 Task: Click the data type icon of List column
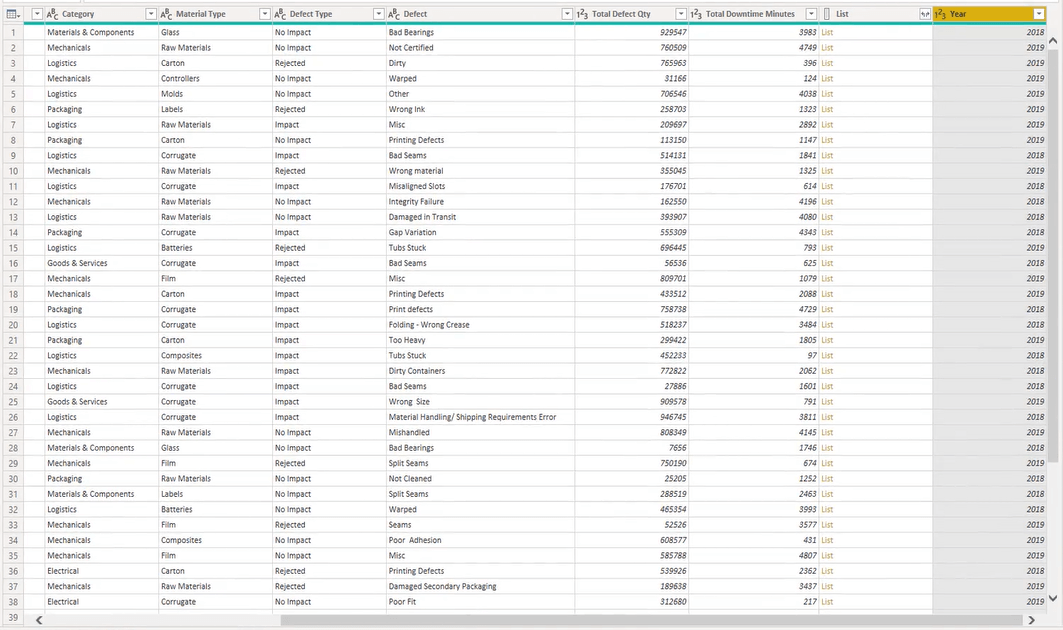[826, 14]
